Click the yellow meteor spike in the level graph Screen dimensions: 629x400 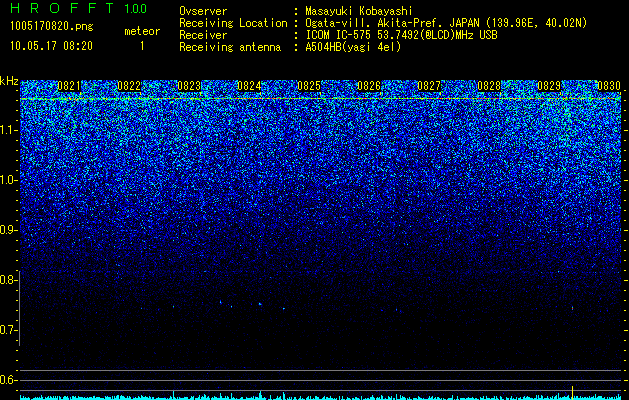[572, 392]
